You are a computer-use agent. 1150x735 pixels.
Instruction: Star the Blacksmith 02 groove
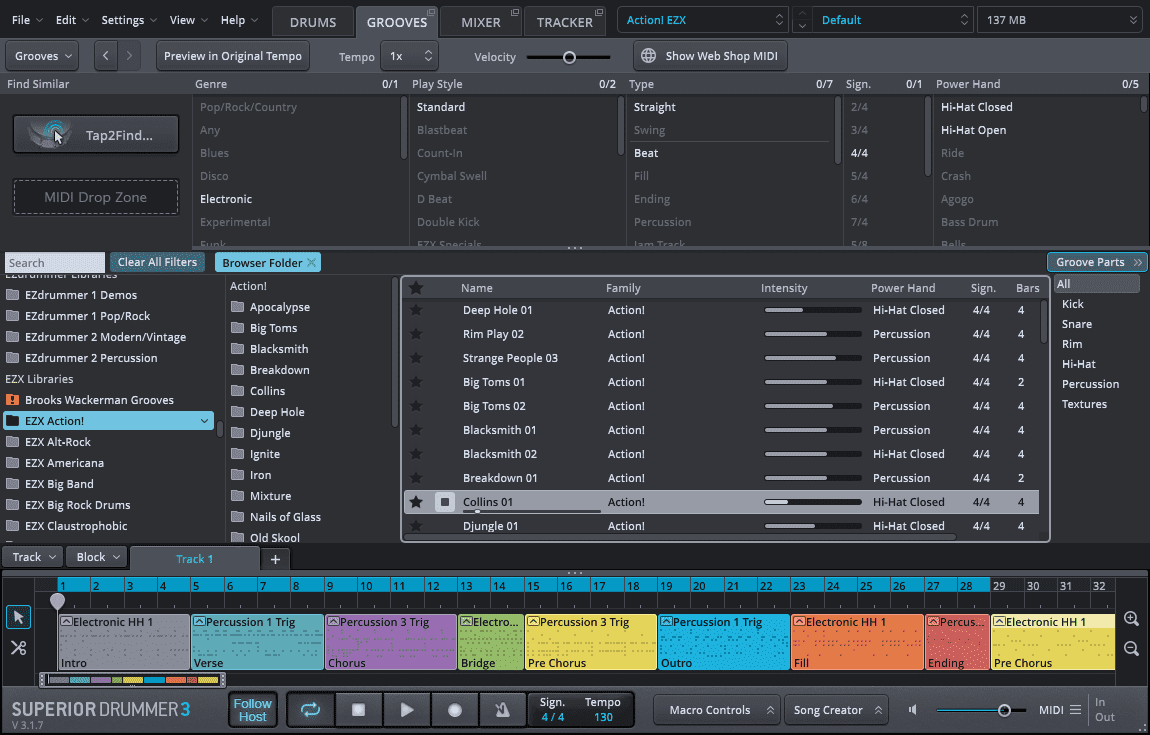coord(416,454)
